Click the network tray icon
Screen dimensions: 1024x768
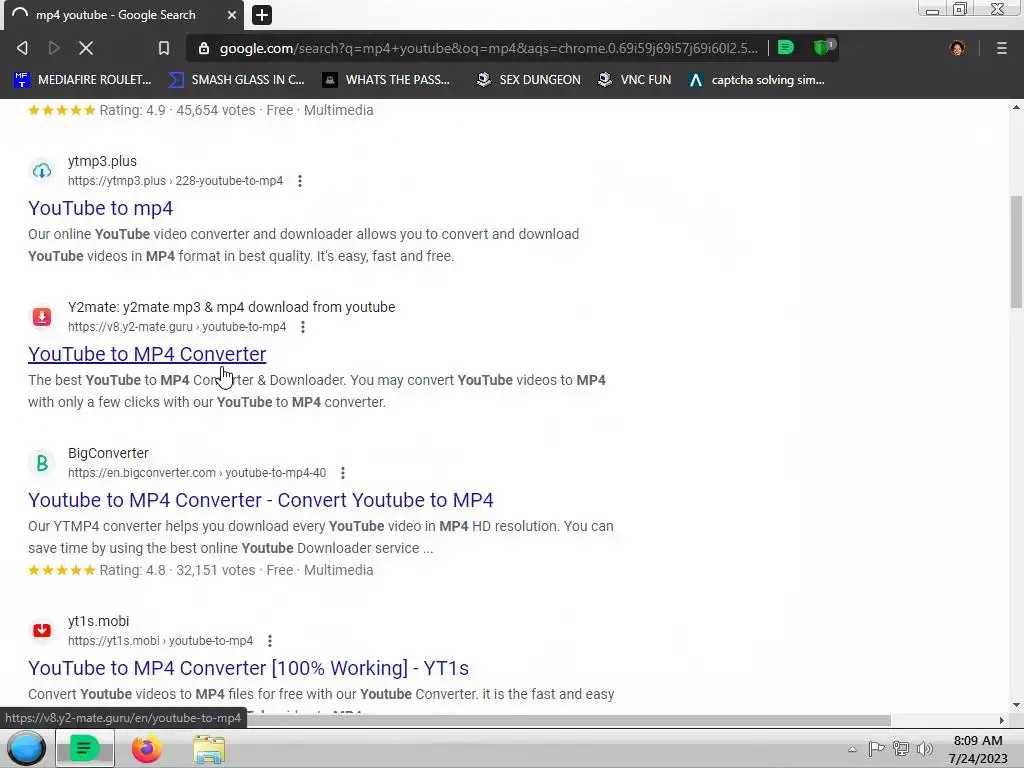(901, 749)
